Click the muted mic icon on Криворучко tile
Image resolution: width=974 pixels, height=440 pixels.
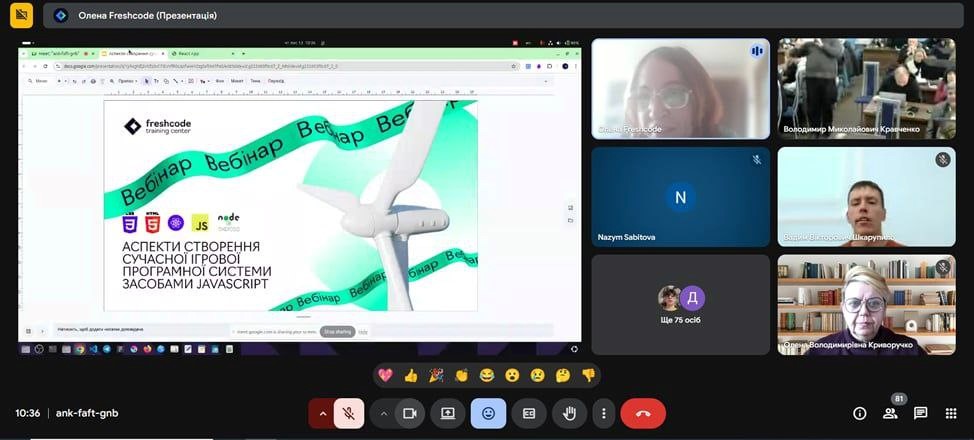pyautogui.click(x=943, y=267)
